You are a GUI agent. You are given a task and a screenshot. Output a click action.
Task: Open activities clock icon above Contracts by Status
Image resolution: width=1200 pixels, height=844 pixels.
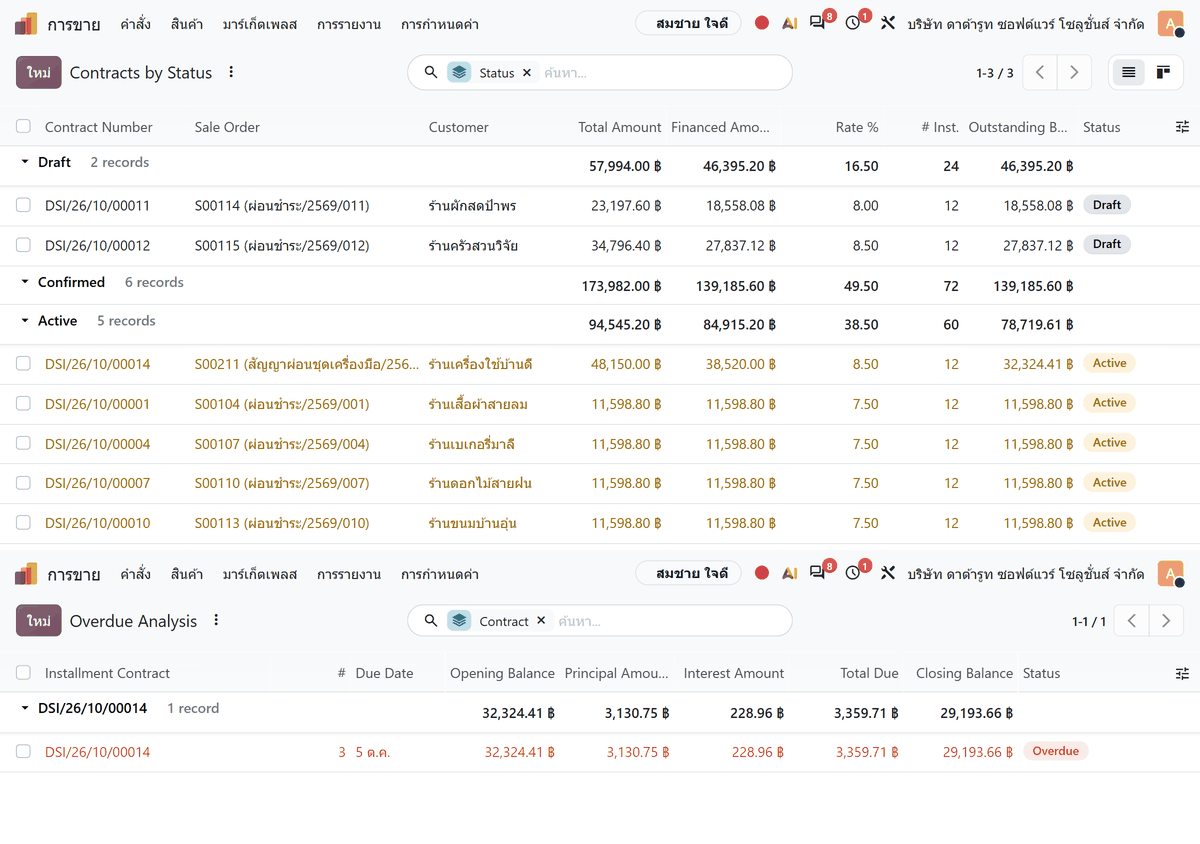tap(855, 23)
